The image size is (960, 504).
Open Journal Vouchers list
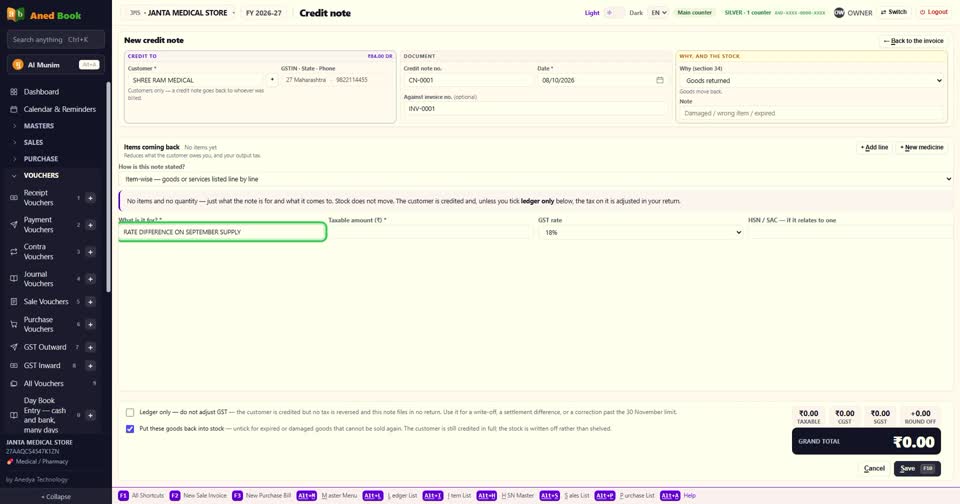[39, 279]
